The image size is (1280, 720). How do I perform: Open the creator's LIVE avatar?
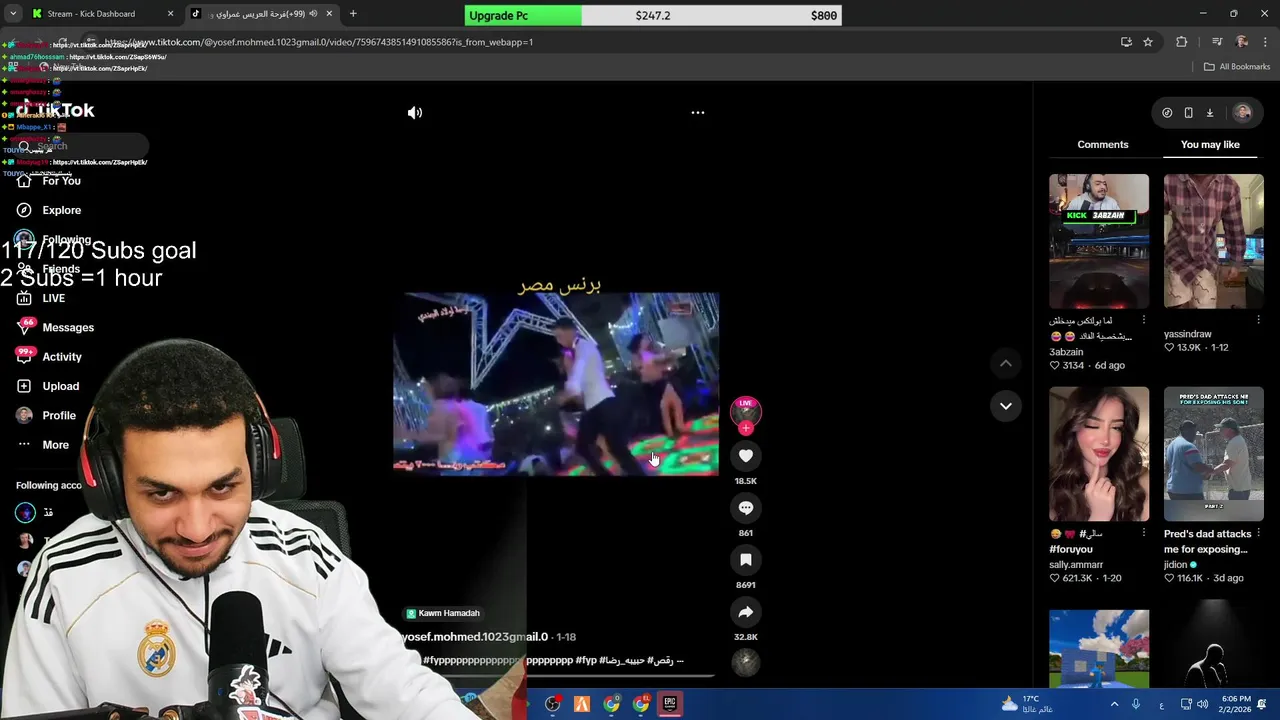coord(746,411)
